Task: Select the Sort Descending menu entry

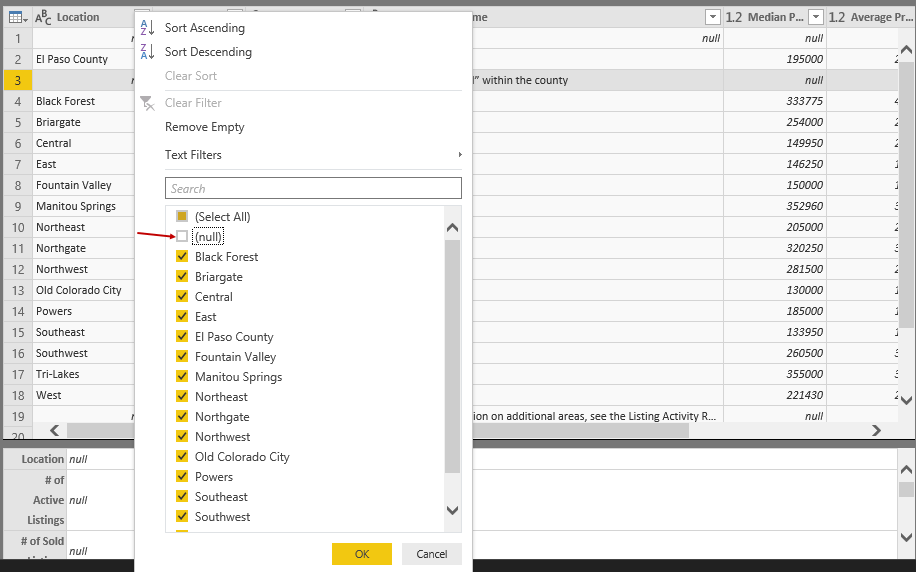Action: tap(208, 52)
